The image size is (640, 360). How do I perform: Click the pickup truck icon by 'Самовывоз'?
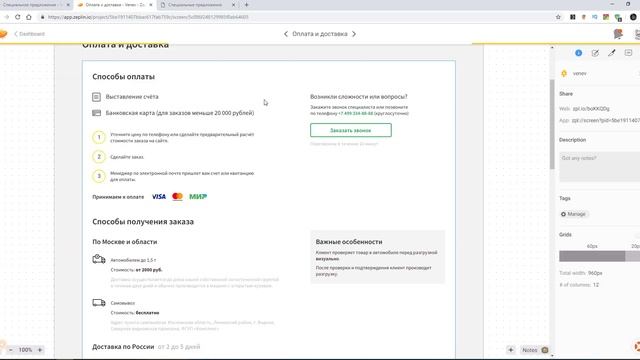[99, 303]
